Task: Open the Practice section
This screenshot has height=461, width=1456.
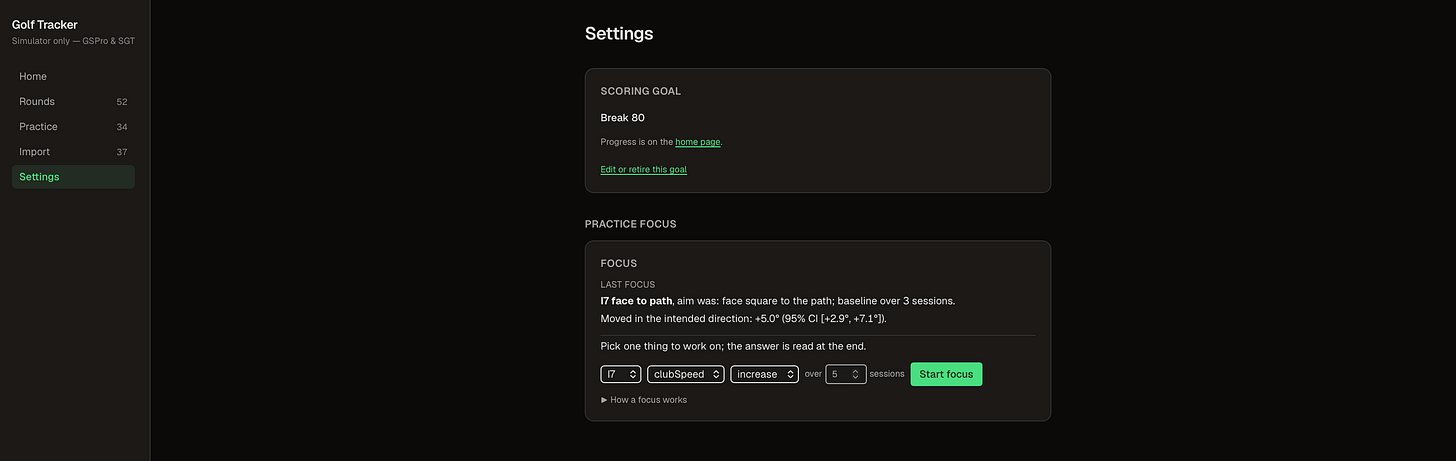Action: (x=73, y=127)
